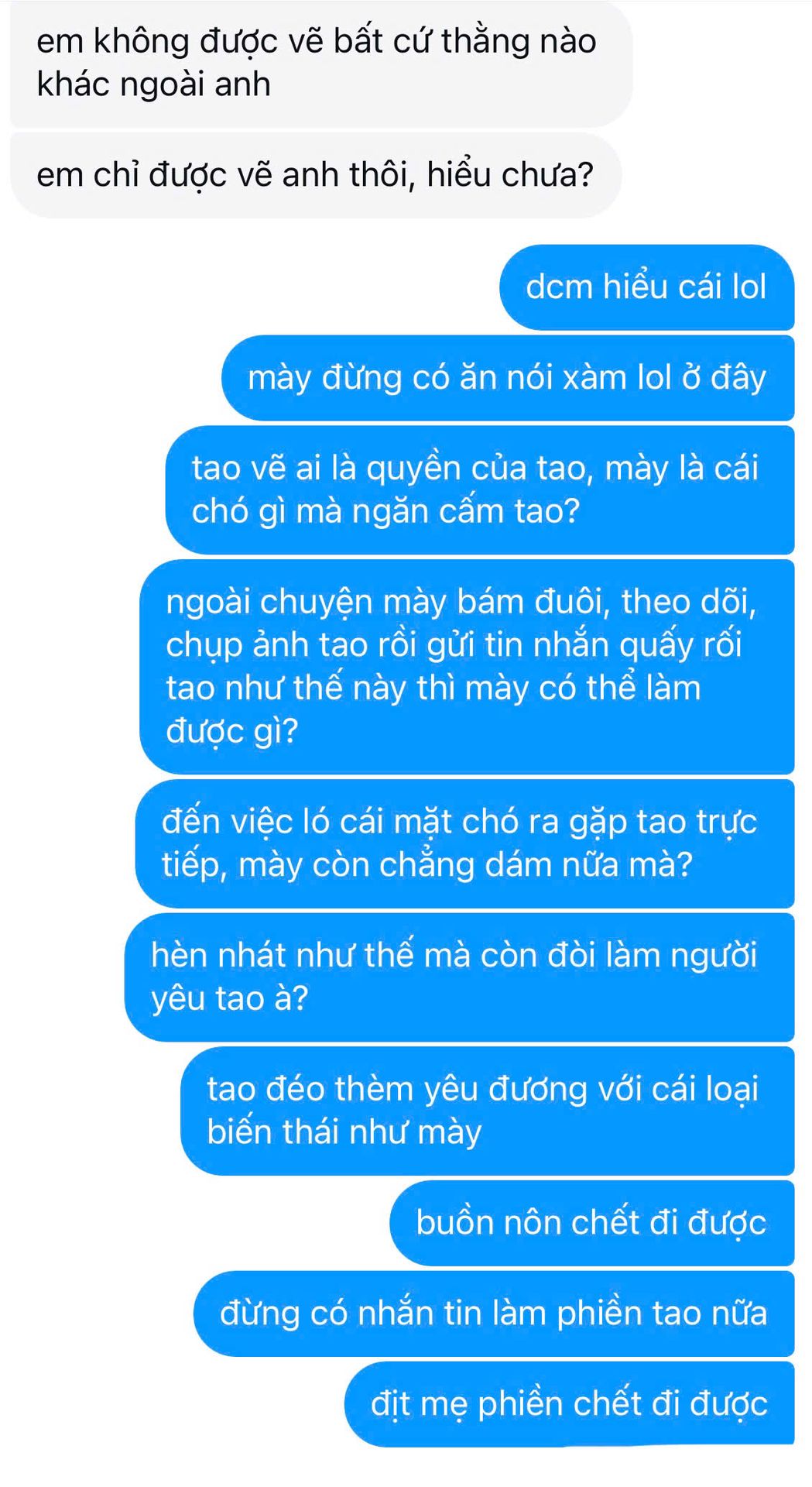The width and height of the screenshot is (812, 1487).
Task: Select the gray message starting "em không được vẽ"
Action: pyautogui.click(x=321, y=64)
